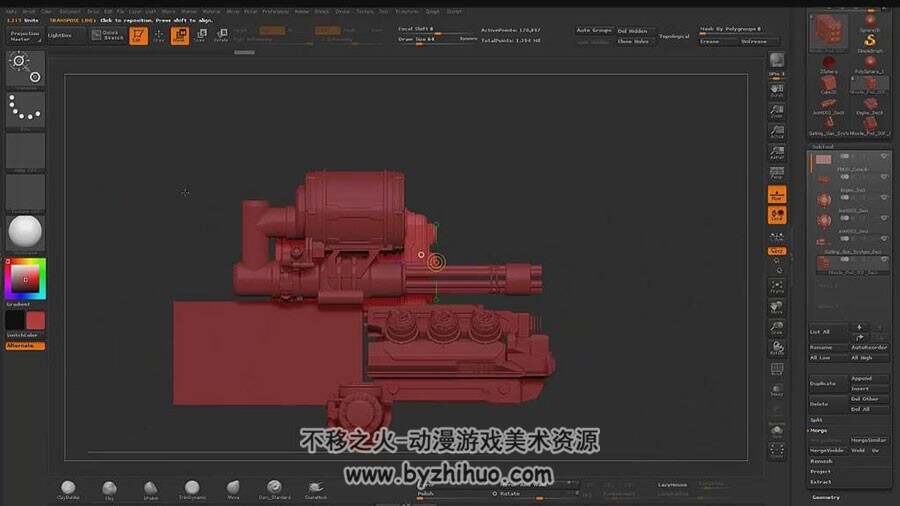Pick a color in the color picker
The height and width of the screenshot is (506, 900).
25,279
